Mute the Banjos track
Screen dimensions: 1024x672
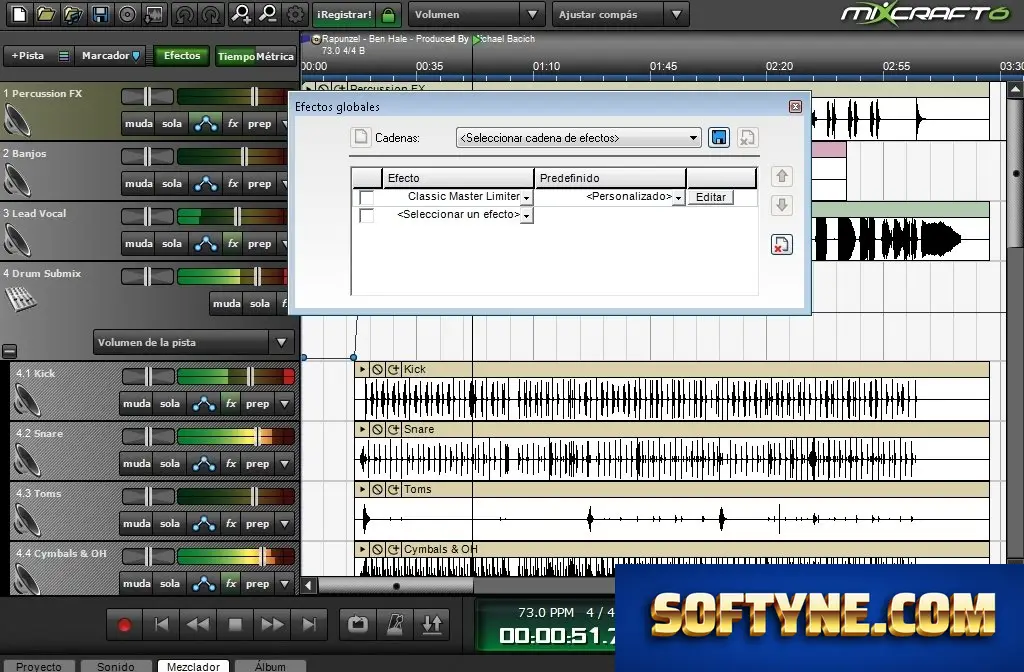coord(138,184)
